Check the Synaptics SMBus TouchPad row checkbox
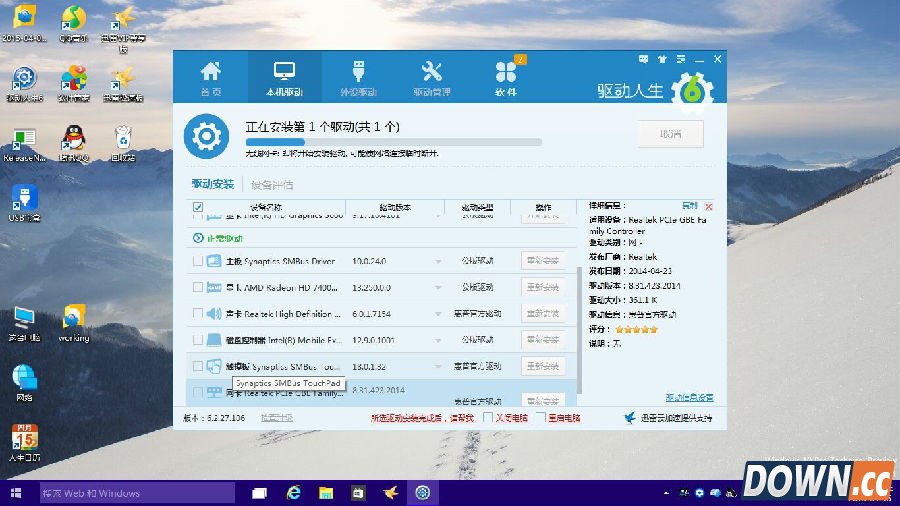Screen dimensions: 900x506 point(197,366)
